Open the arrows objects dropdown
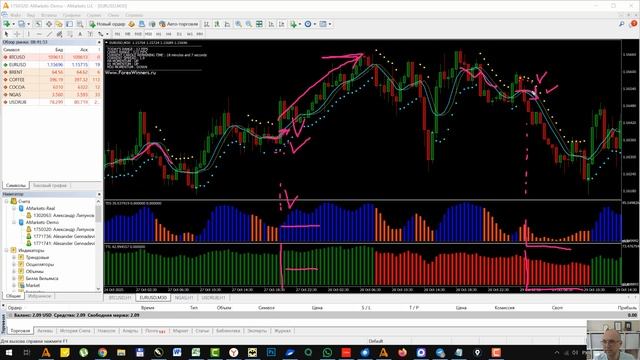Image resolution: width=640 pixels, height=360 pixels. pos(102,34)
